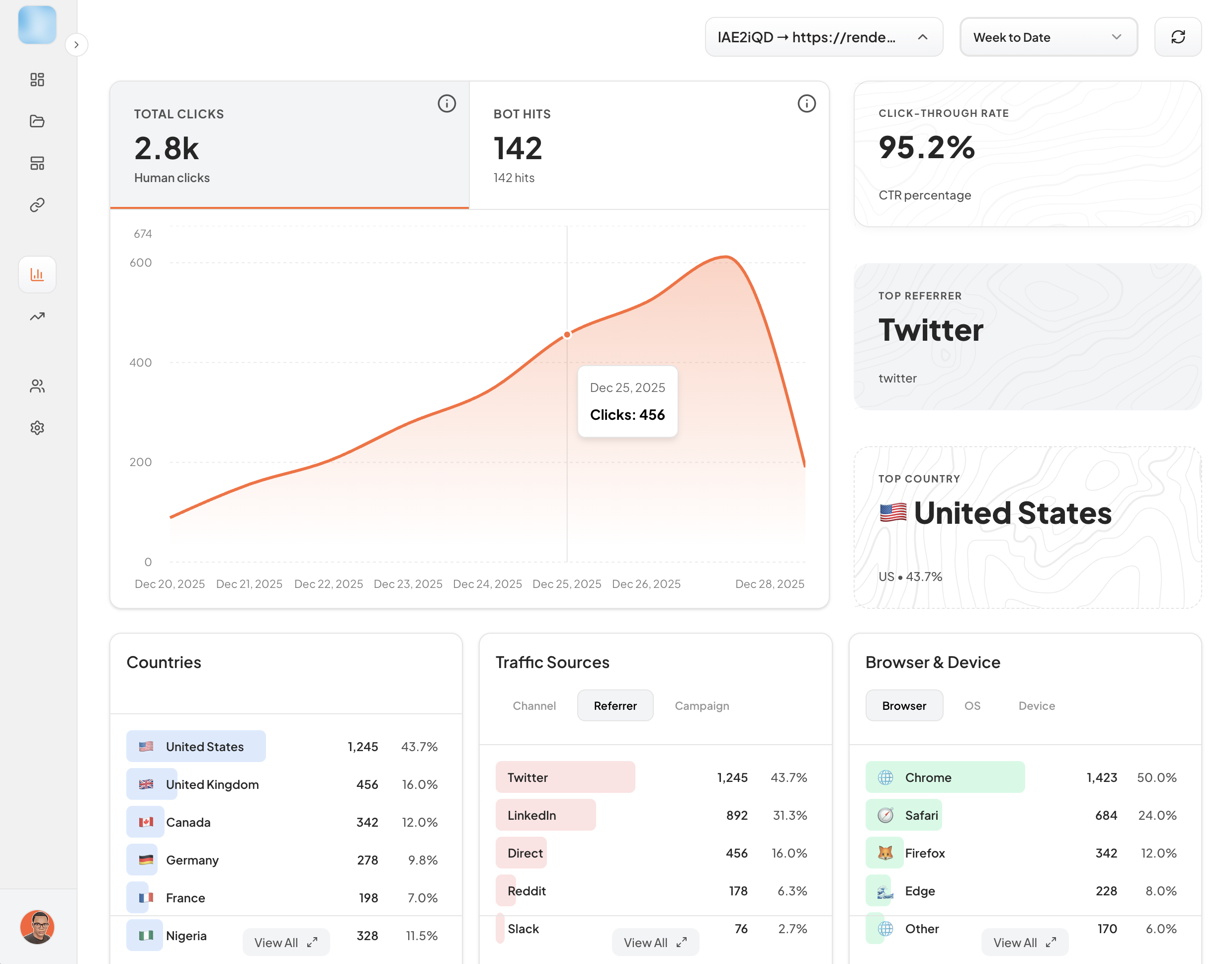This screenshot has width=1232, height=964.
Task: Open the bar chart analytics icon
Action: [x=37, y=275]
